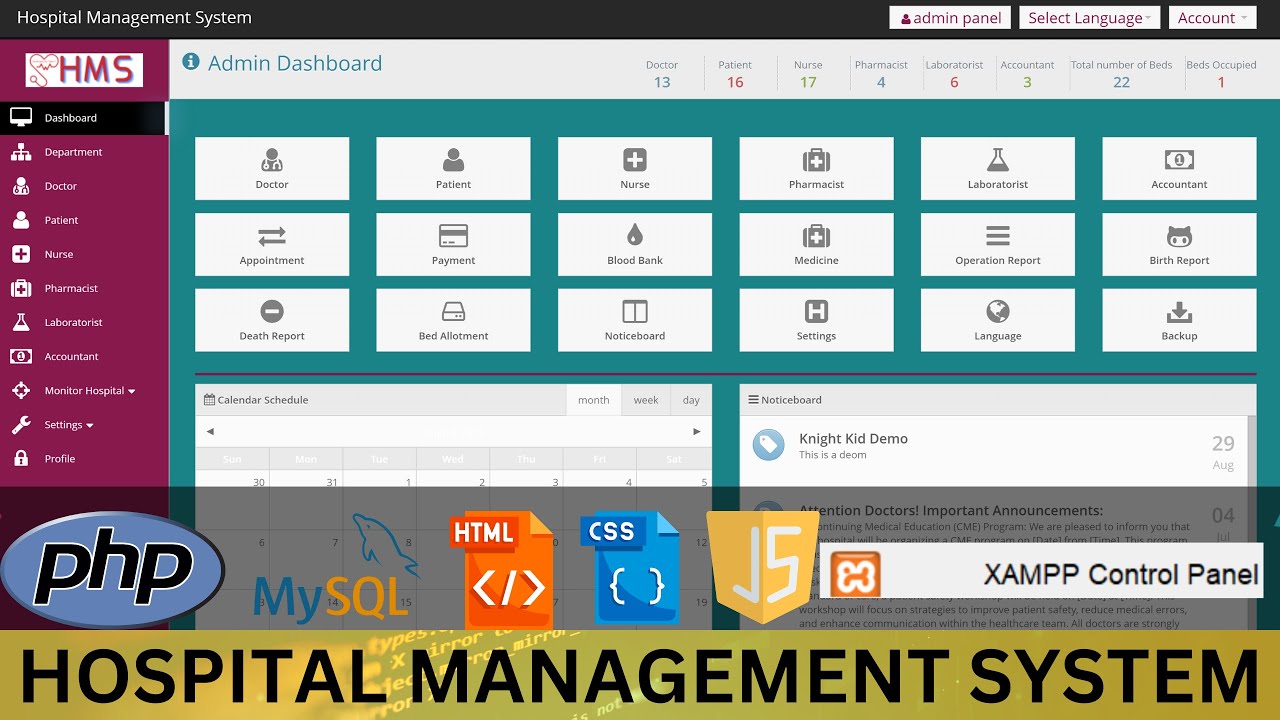Click the Pharmacist count 4
The image size is (1280, 720).
(881, 82)
